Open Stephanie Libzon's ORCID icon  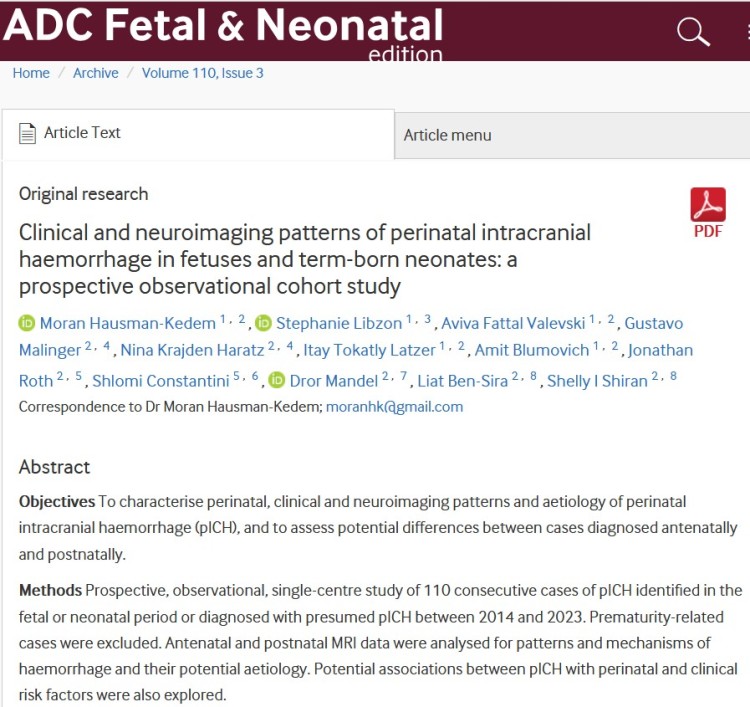263,323
